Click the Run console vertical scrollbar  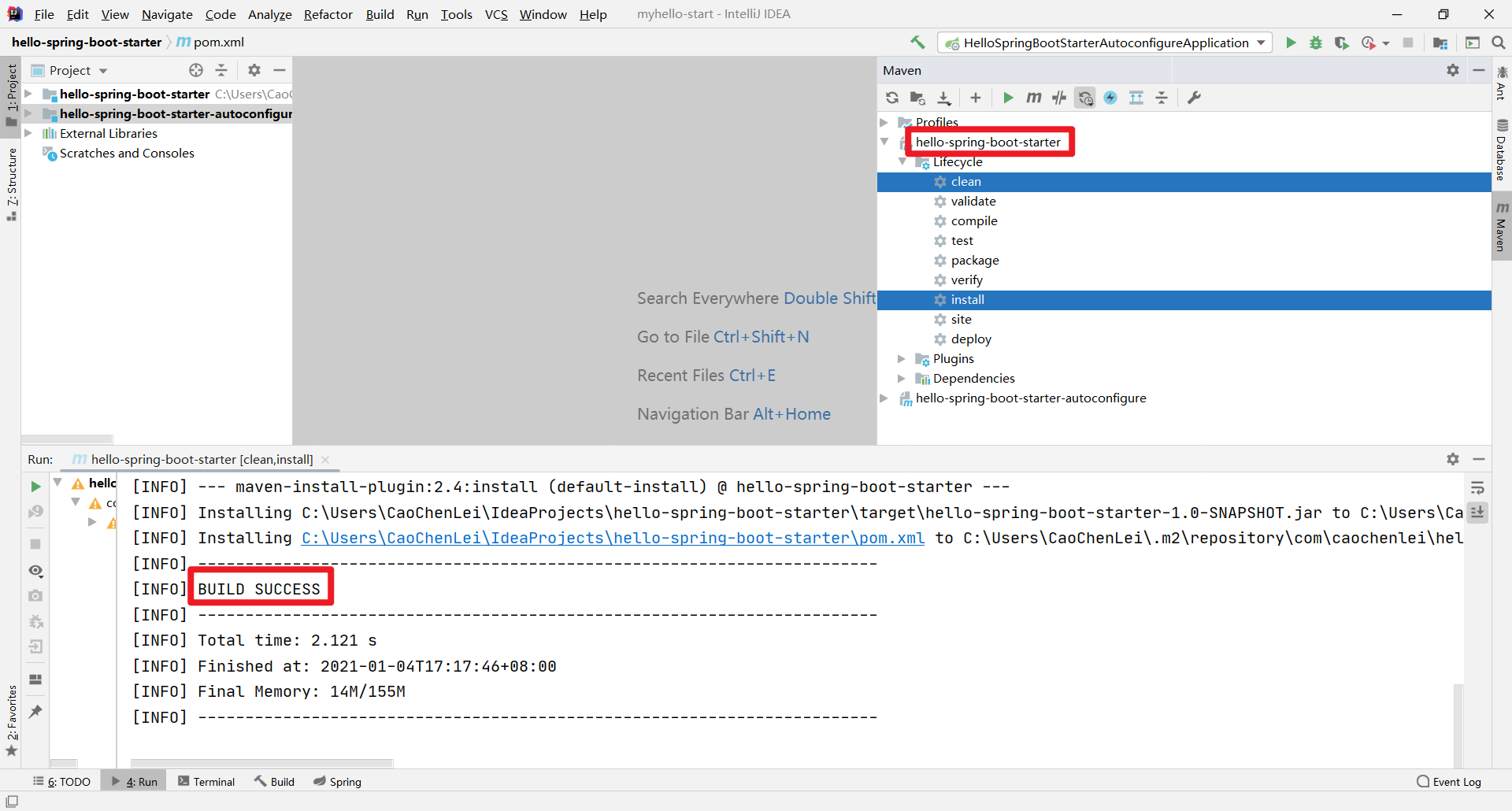(x=1458, y=724)
